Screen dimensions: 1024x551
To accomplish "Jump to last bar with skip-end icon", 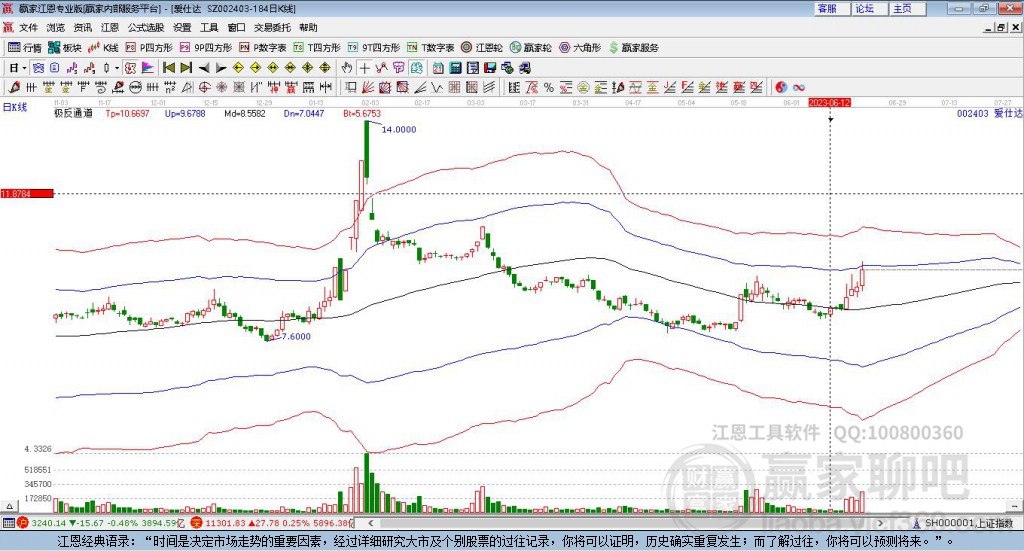I will click(186, 68).
